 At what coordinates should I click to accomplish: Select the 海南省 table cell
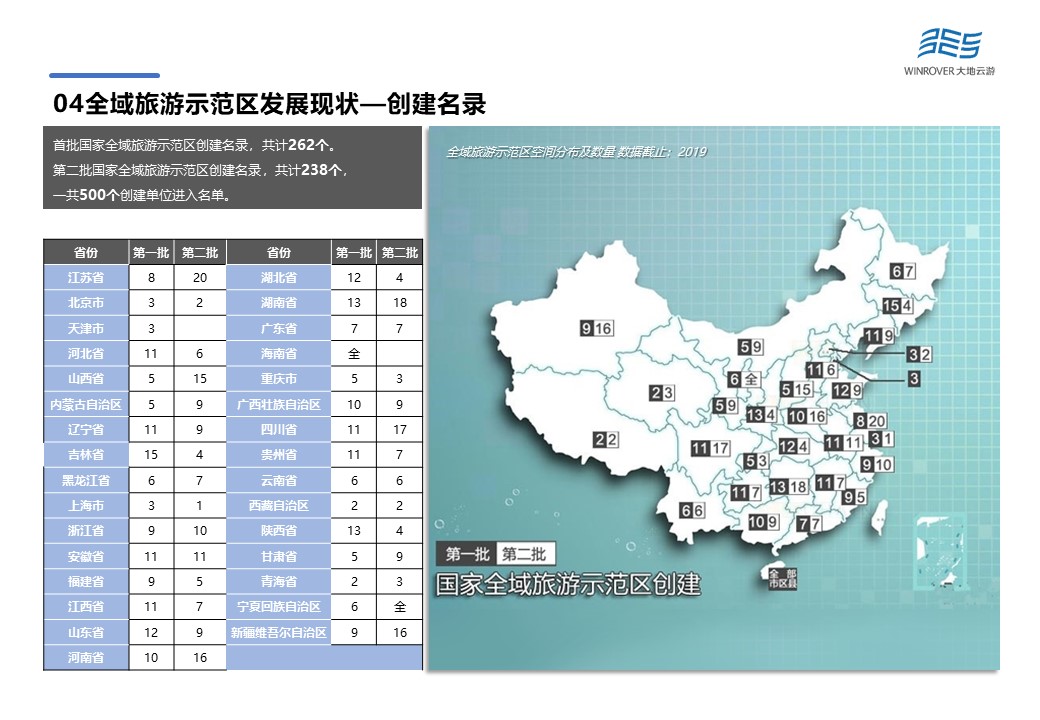[x=278, y=353]
